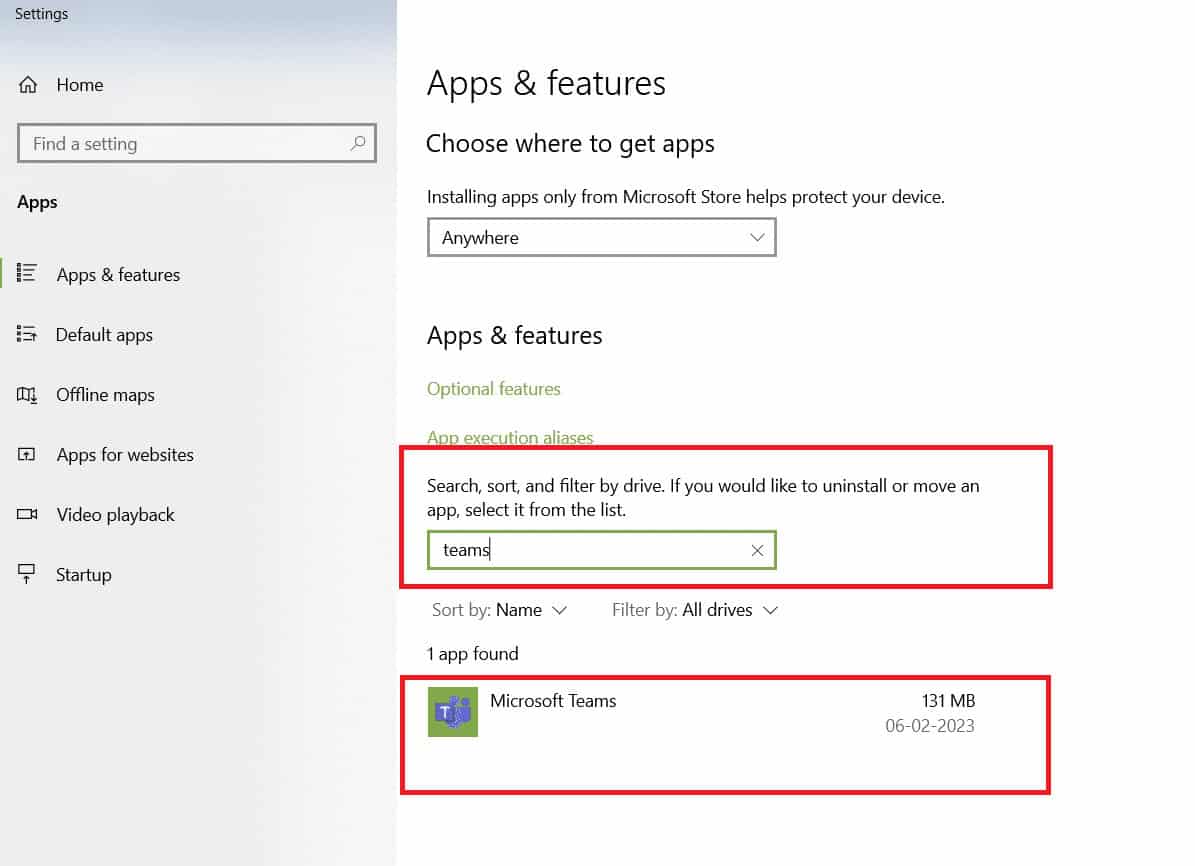
Task: Click the Apps section heading
Action: pos(37,201)
